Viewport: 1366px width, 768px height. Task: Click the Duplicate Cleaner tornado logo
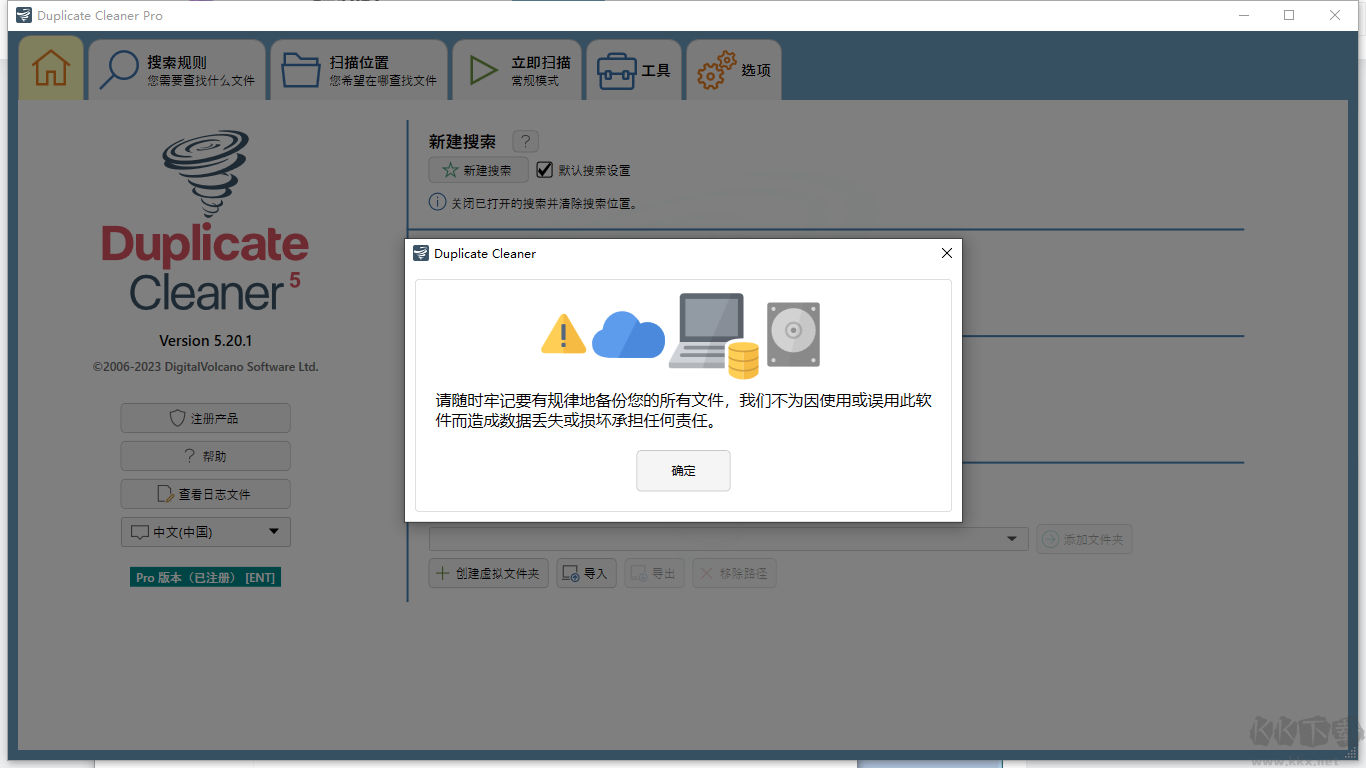206,173
